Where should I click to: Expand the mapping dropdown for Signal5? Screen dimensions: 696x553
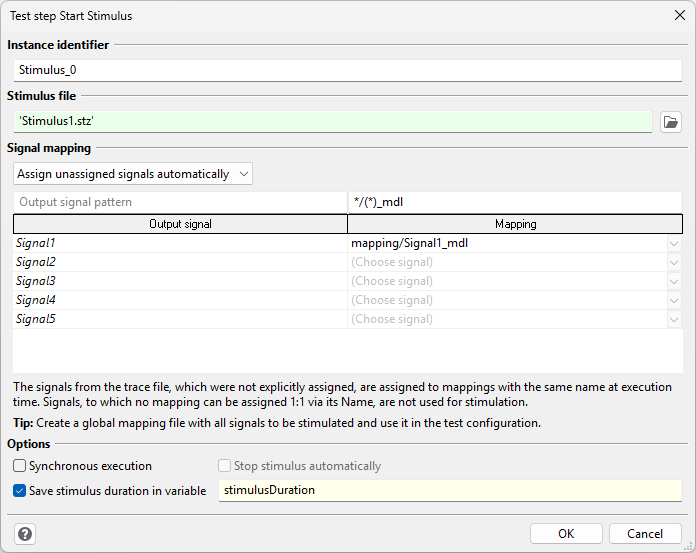pos(674,320)
